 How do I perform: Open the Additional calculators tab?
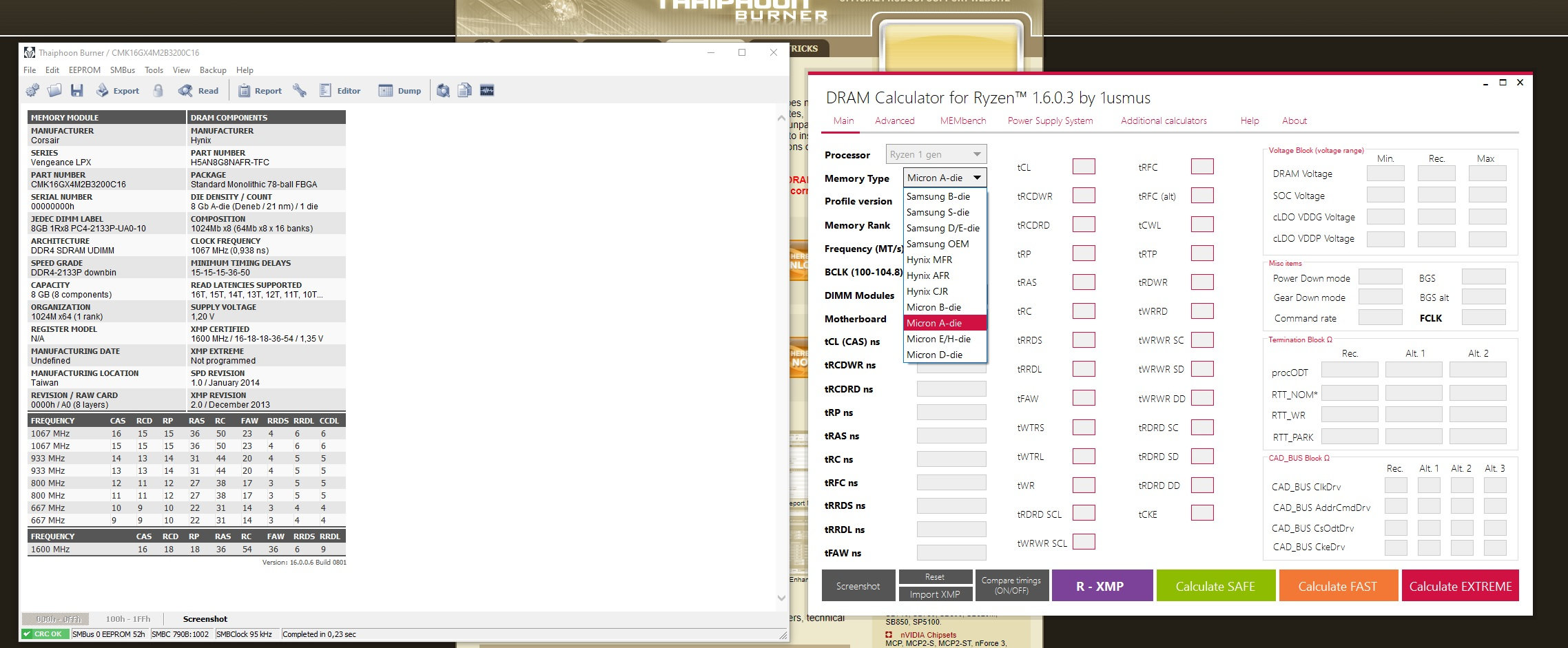point(1164,121)
